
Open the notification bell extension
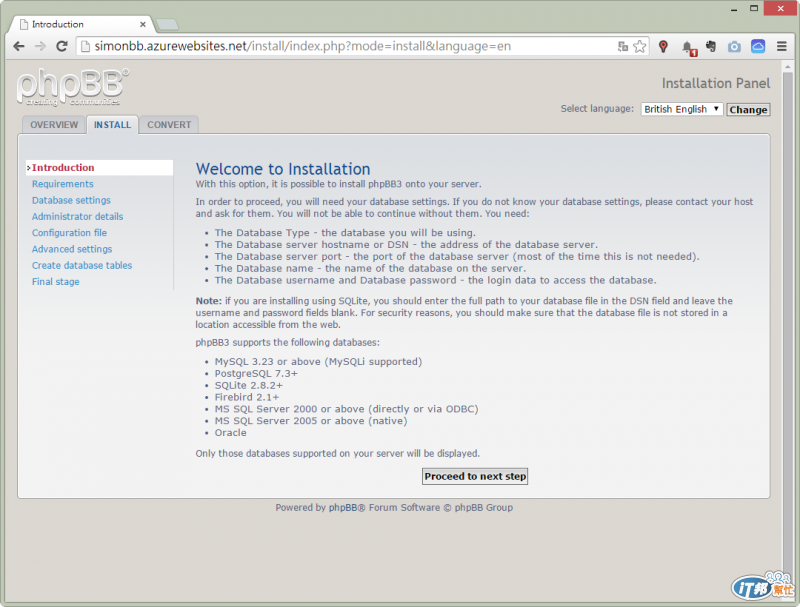pos(688,47)
